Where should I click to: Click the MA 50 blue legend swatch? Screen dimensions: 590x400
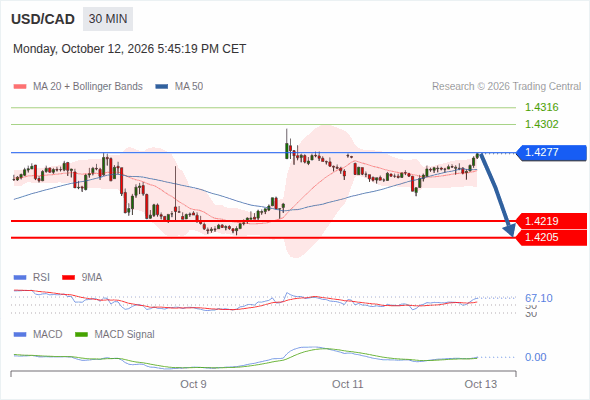pyautogui.click(x=162, y=87)
